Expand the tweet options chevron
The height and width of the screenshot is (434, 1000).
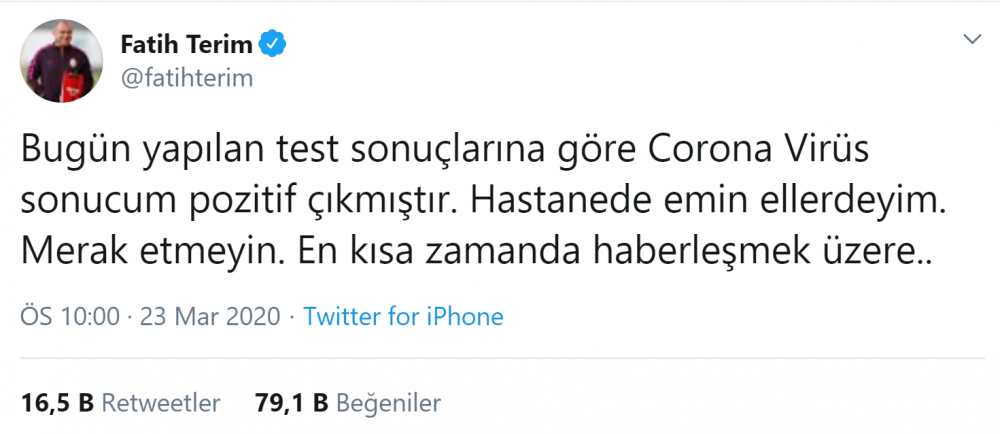pyautogui.click(x=972, y=40)
